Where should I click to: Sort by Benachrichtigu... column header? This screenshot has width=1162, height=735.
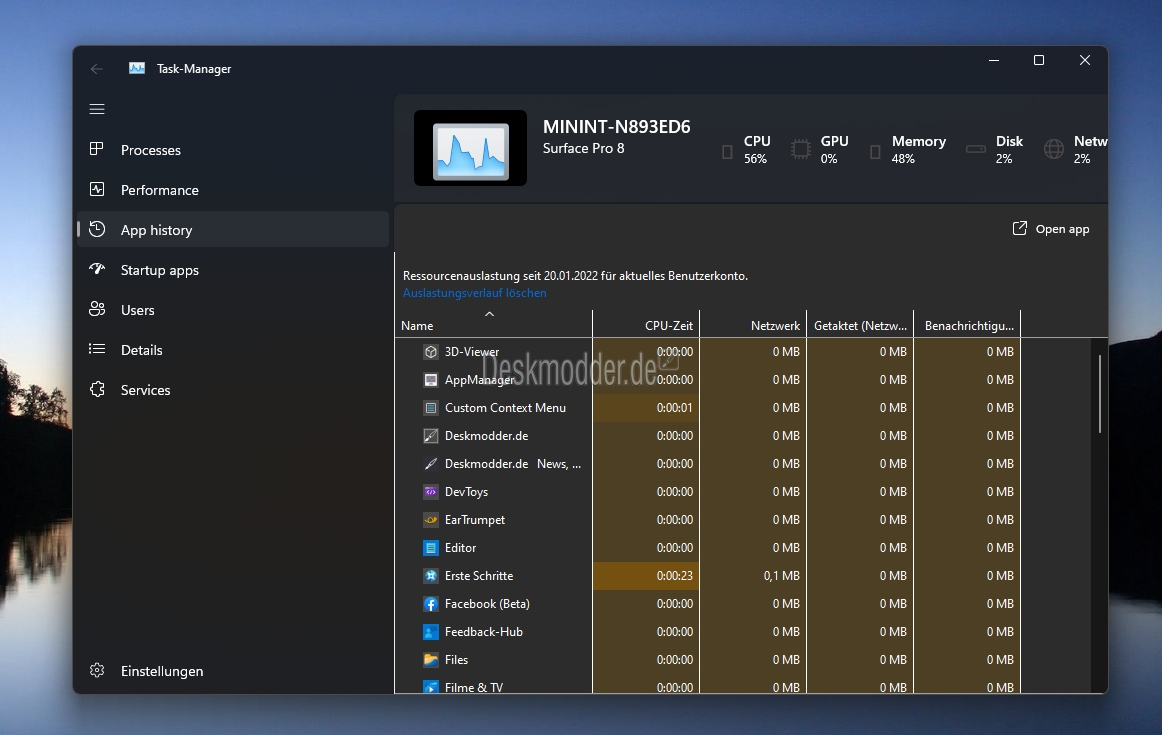pyautogui.click(x=967, y=325)
